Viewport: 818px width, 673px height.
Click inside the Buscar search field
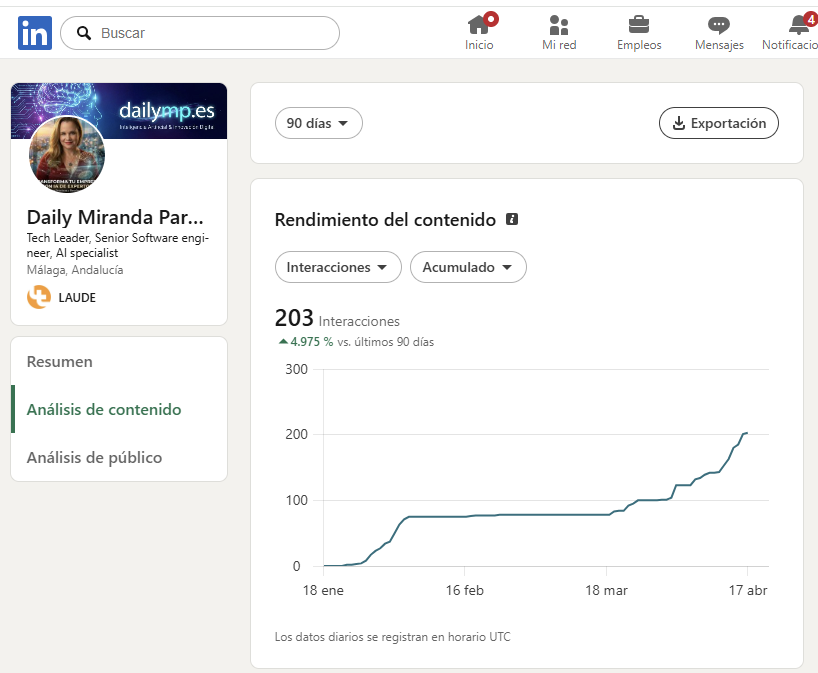200,33
